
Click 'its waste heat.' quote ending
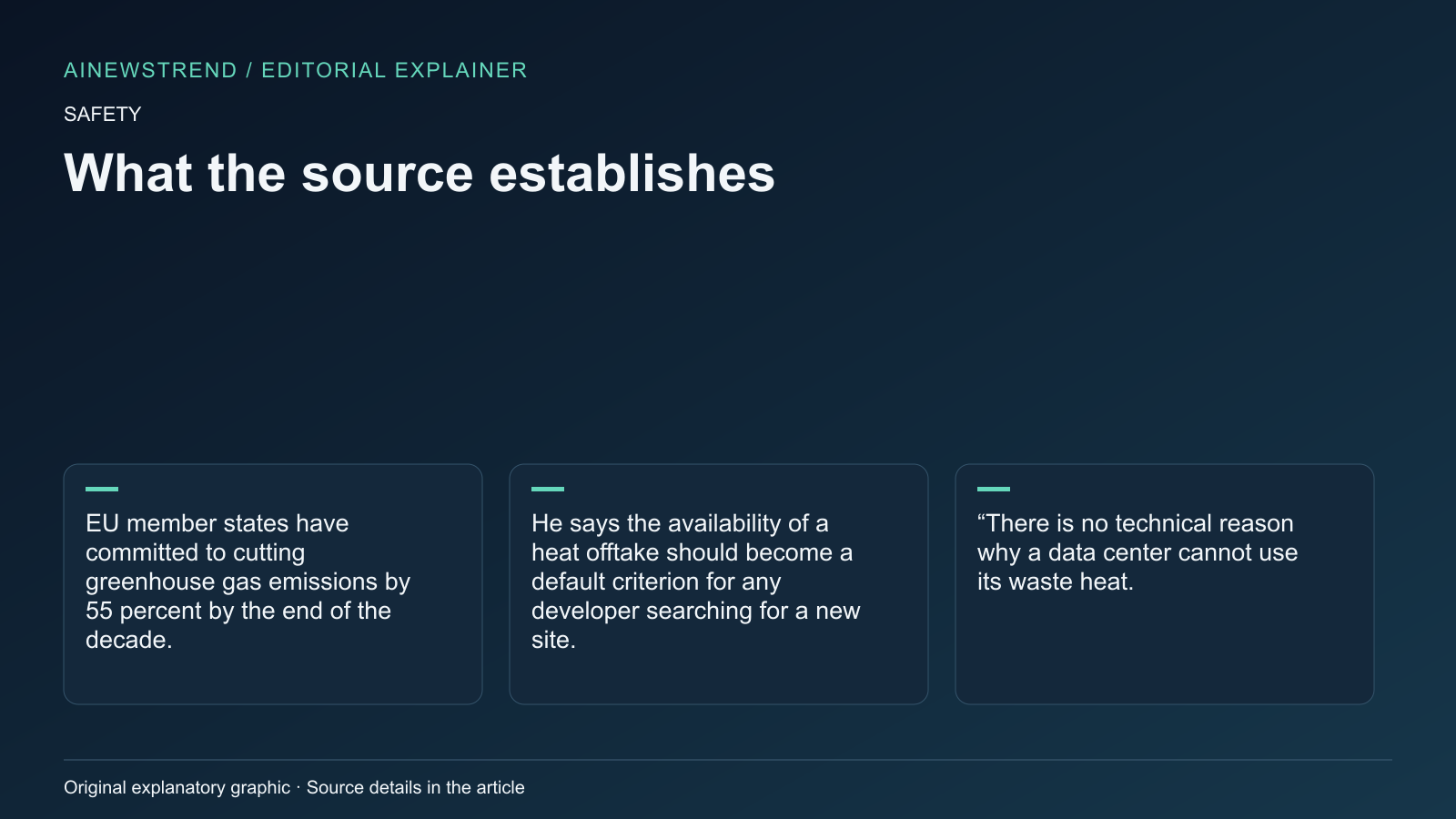1056,581
